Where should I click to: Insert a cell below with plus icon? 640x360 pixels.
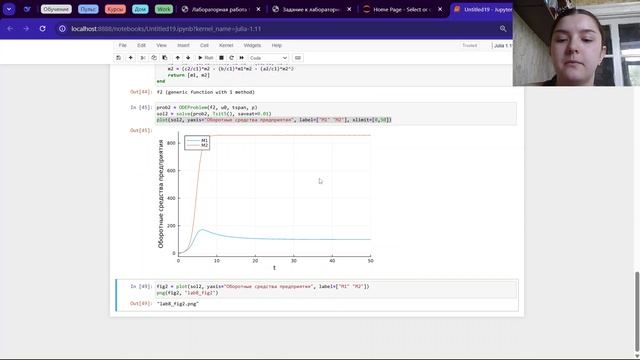[131, 58]
